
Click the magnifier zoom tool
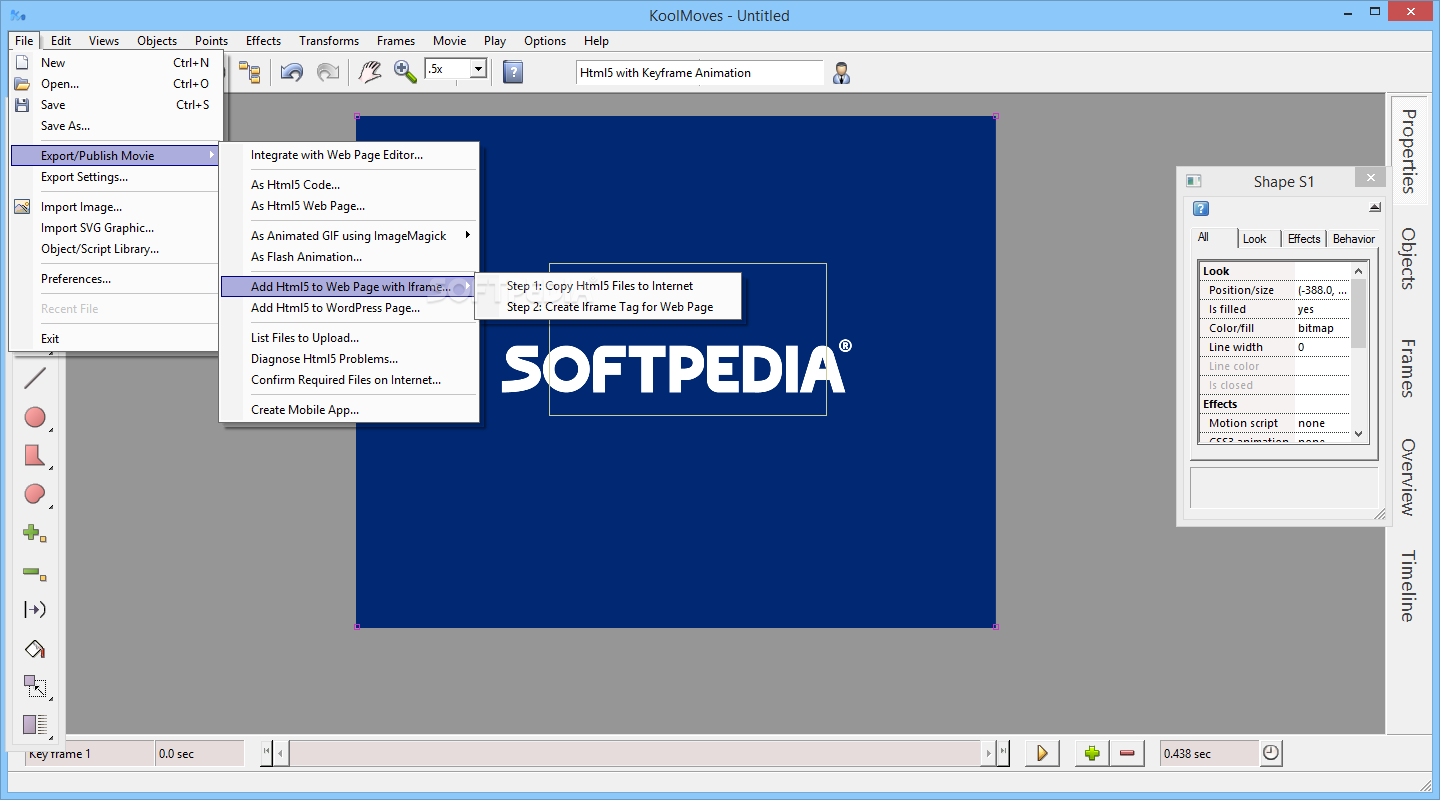click(x=405, y=72)
